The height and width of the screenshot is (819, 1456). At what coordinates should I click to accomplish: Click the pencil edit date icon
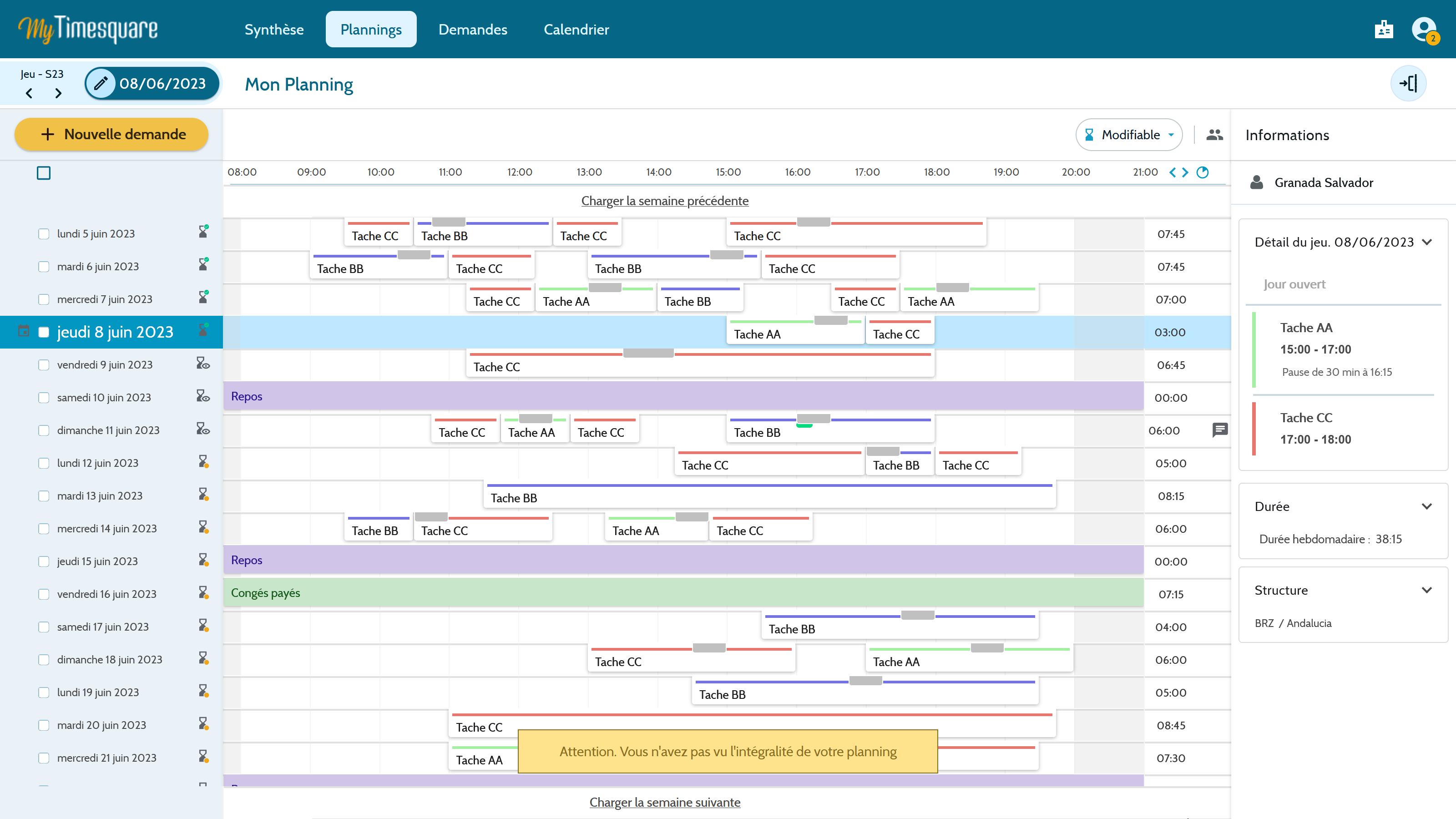pyautogui.click(x=101, y=84)
